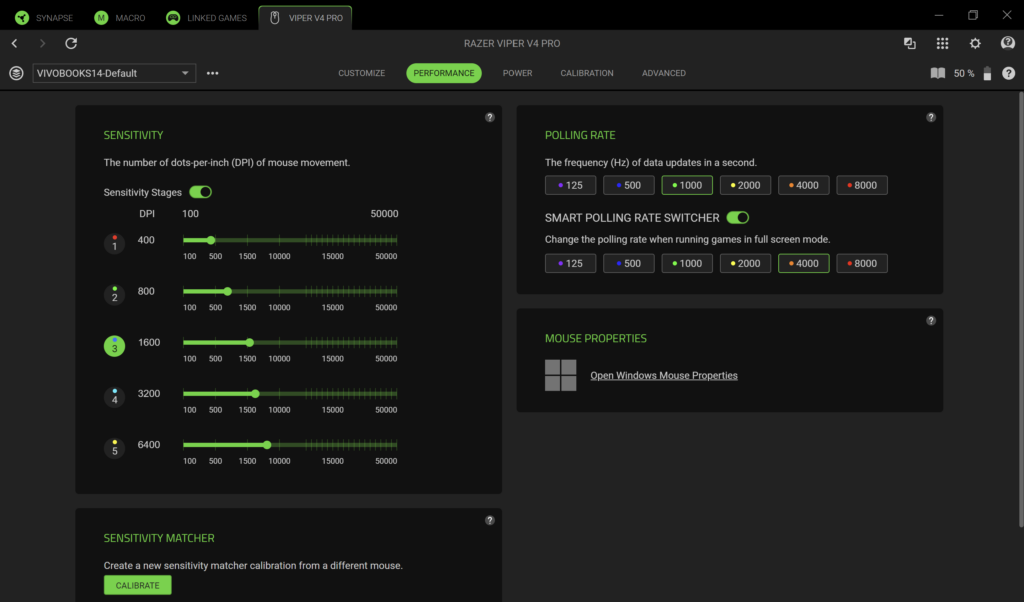Click the stage 2 DPI slider handle
This screenshot has height=602, width=1024.
tap(227, 291)
